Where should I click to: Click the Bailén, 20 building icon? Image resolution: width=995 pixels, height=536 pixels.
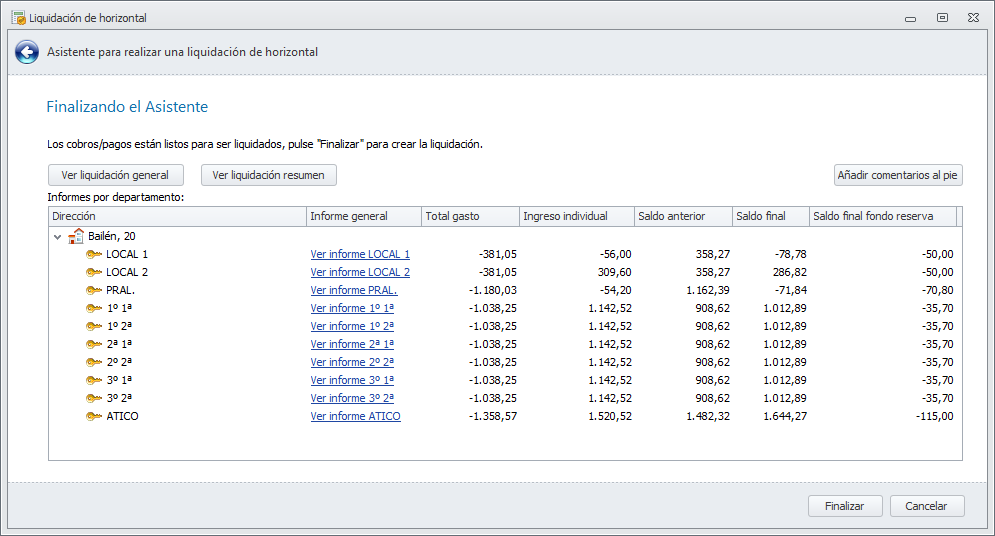[x=76, y=236]
